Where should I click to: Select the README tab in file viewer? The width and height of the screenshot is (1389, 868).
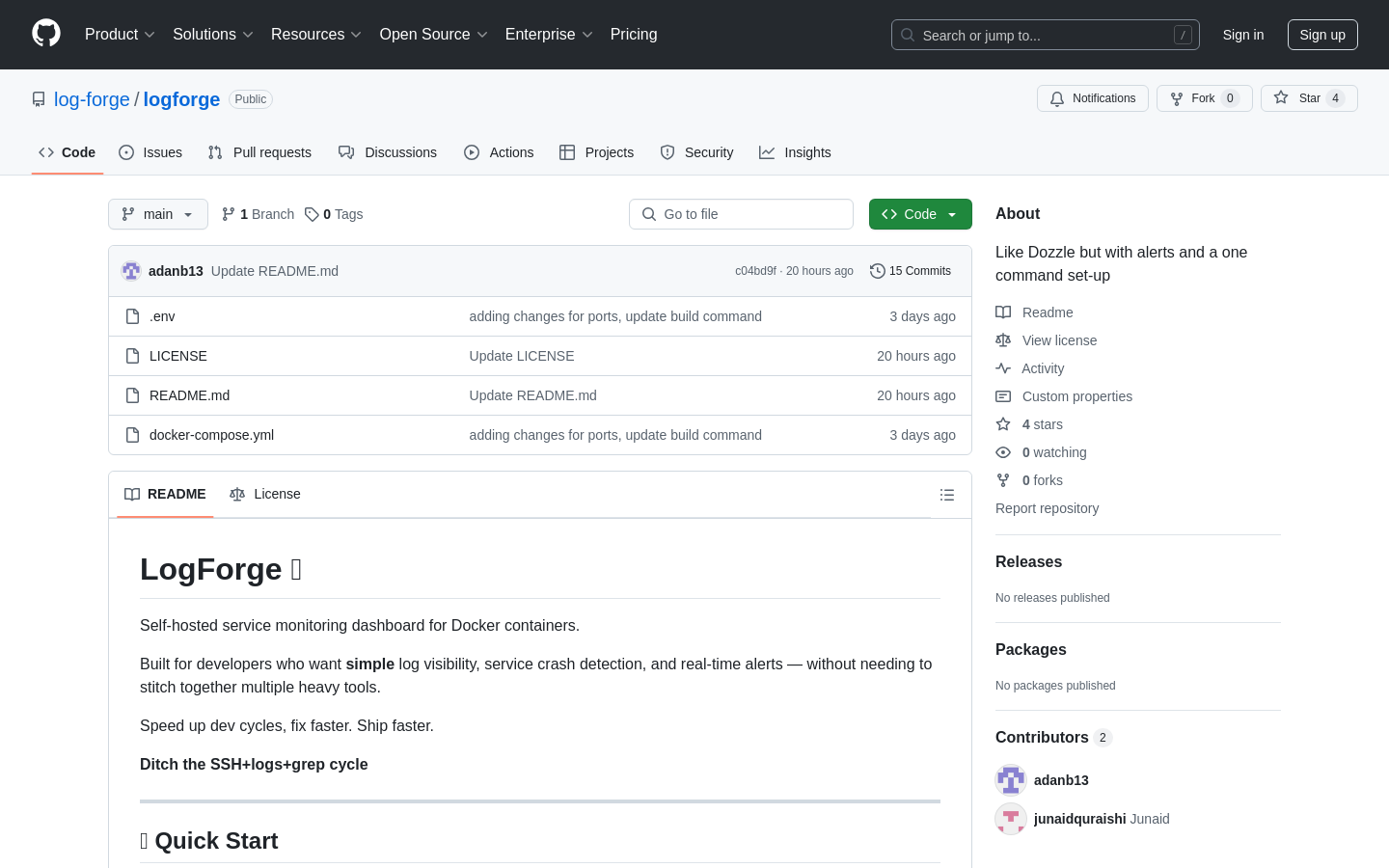(x=165, y=494)
